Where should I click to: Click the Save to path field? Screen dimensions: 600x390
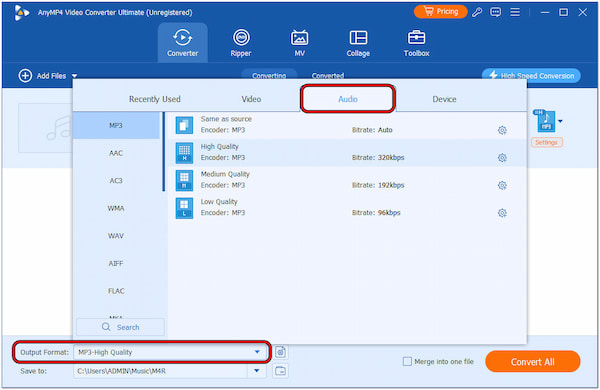click(161, 370)
